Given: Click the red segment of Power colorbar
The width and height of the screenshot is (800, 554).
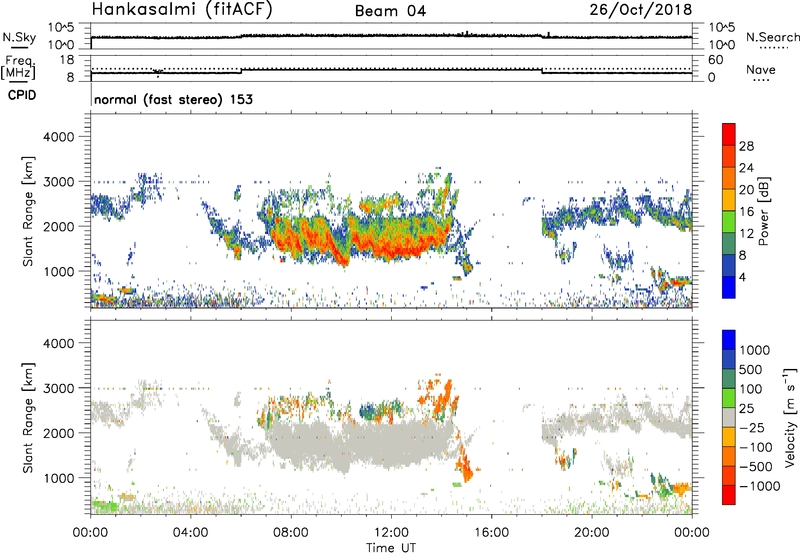Looking at the screenshot, I should [729, 132].
